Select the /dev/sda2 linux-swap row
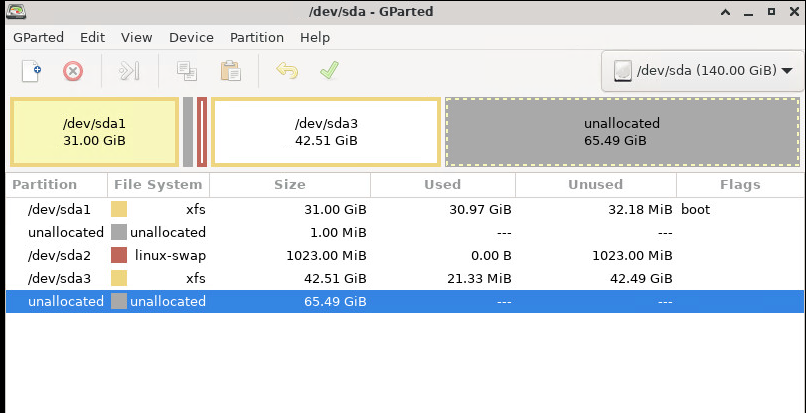 click(x=405, y=255)
